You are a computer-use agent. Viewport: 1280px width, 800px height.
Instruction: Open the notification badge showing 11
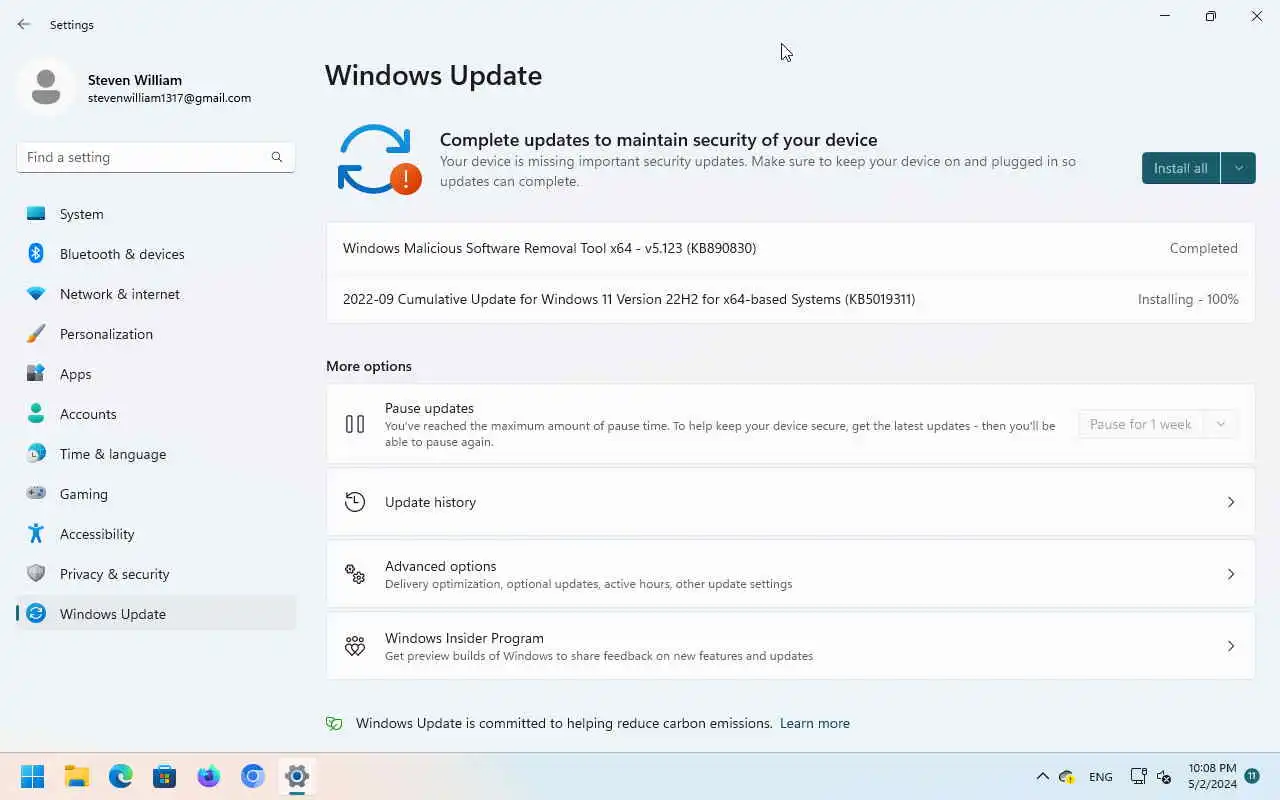click(1252, 776)
